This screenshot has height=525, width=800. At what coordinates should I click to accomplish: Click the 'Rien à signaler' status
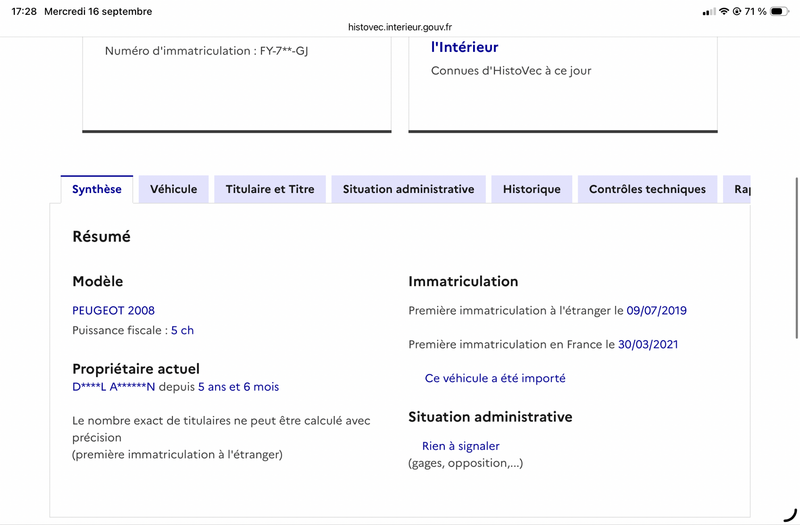click(x=461, y=446)
